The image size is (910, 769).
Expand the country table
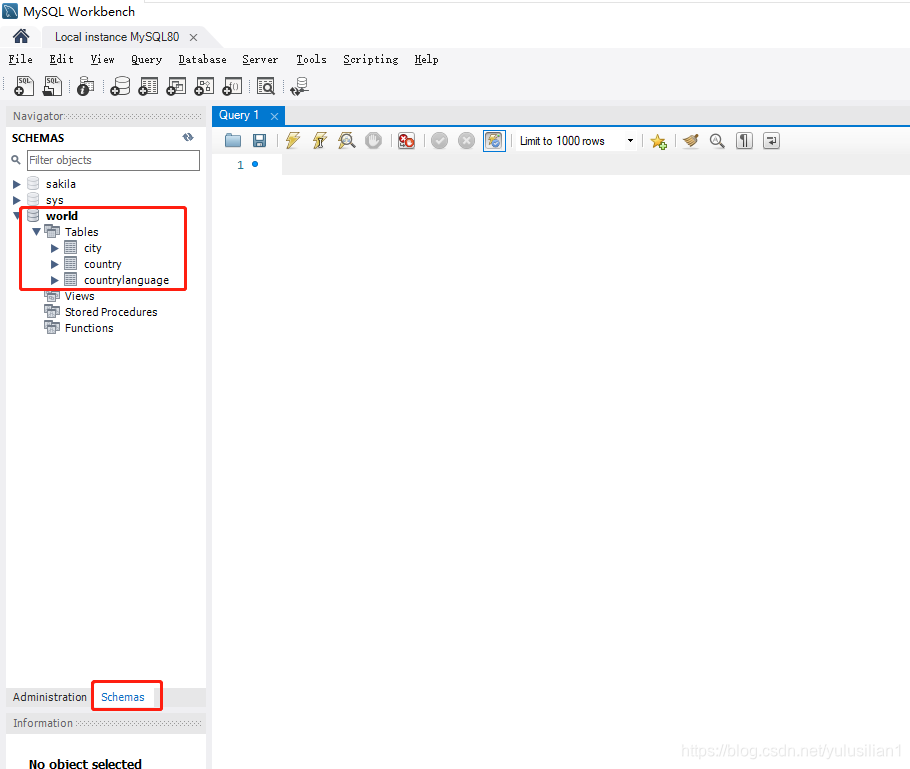[x=55, y=264]
